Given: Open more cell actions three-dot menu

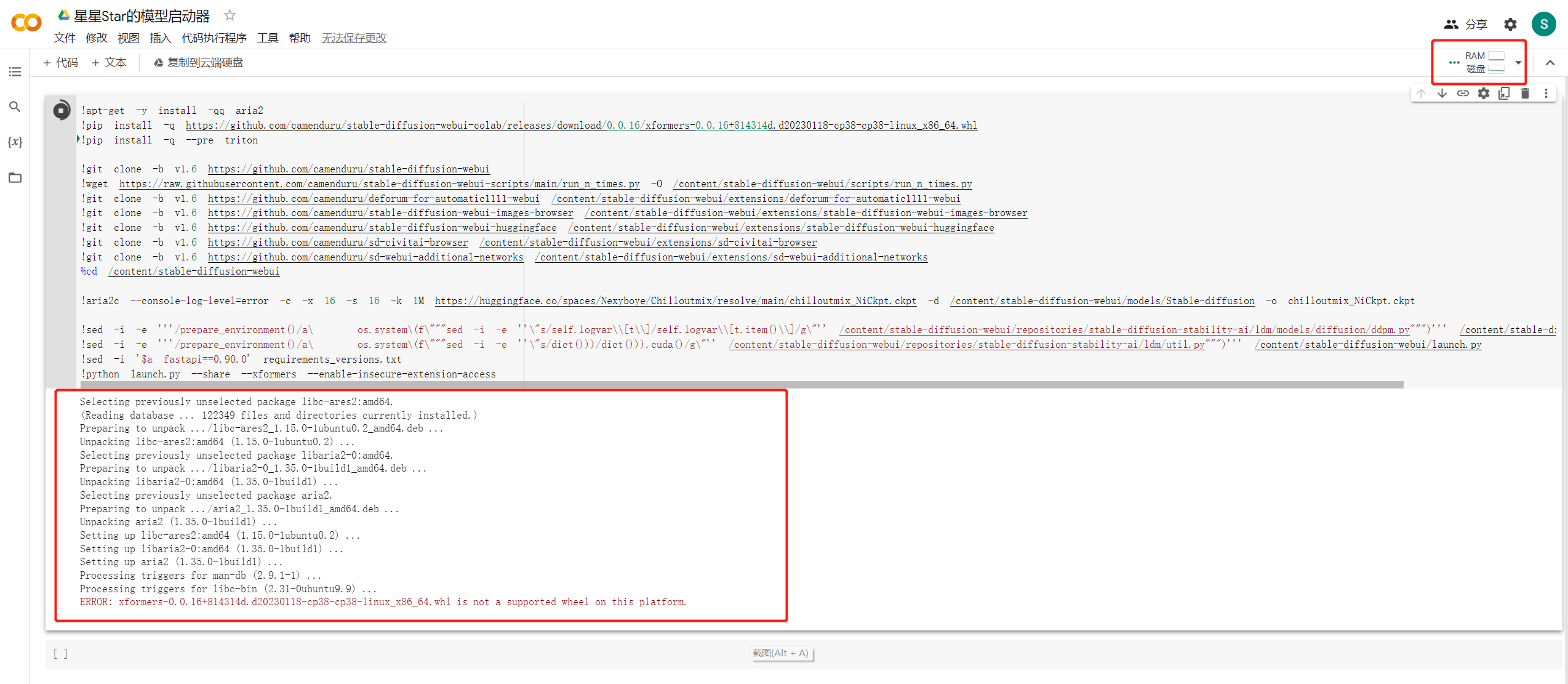Looking at the screenshot, I should [x=1546, y=94].
